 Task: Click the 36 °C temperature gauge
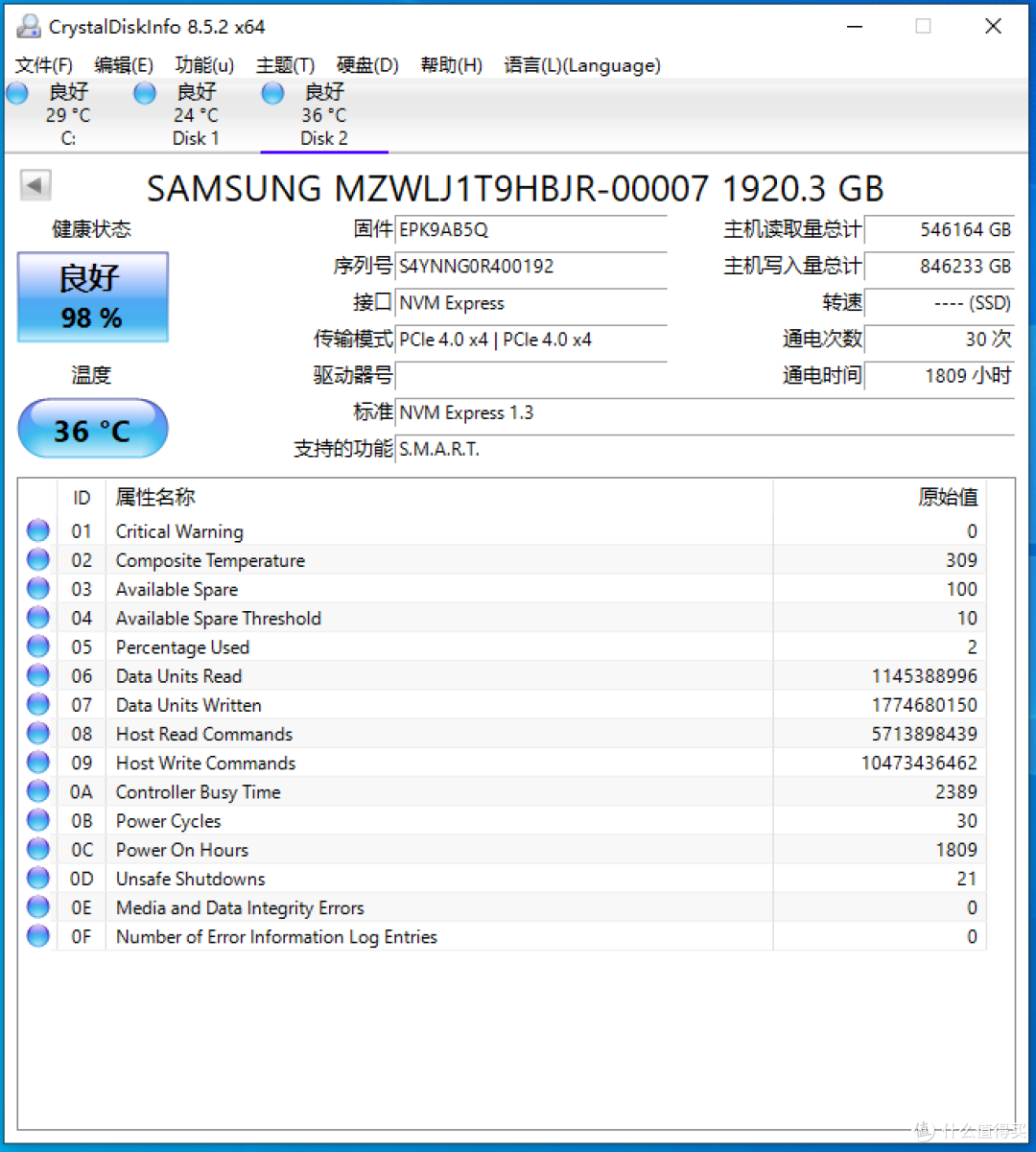(x=92, y=429)
